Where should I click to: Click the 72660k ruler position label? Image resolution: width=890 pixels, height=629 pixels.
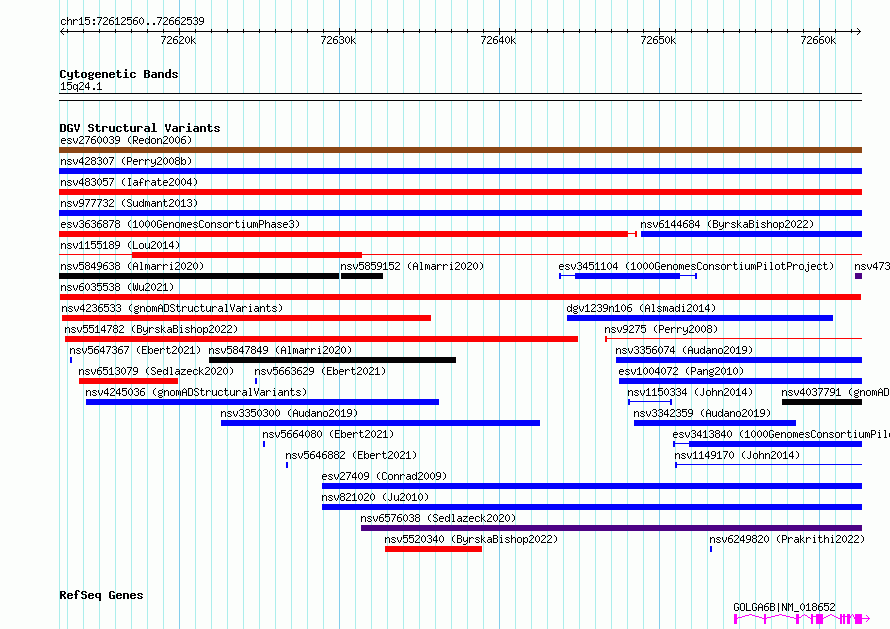pos(818,40)
